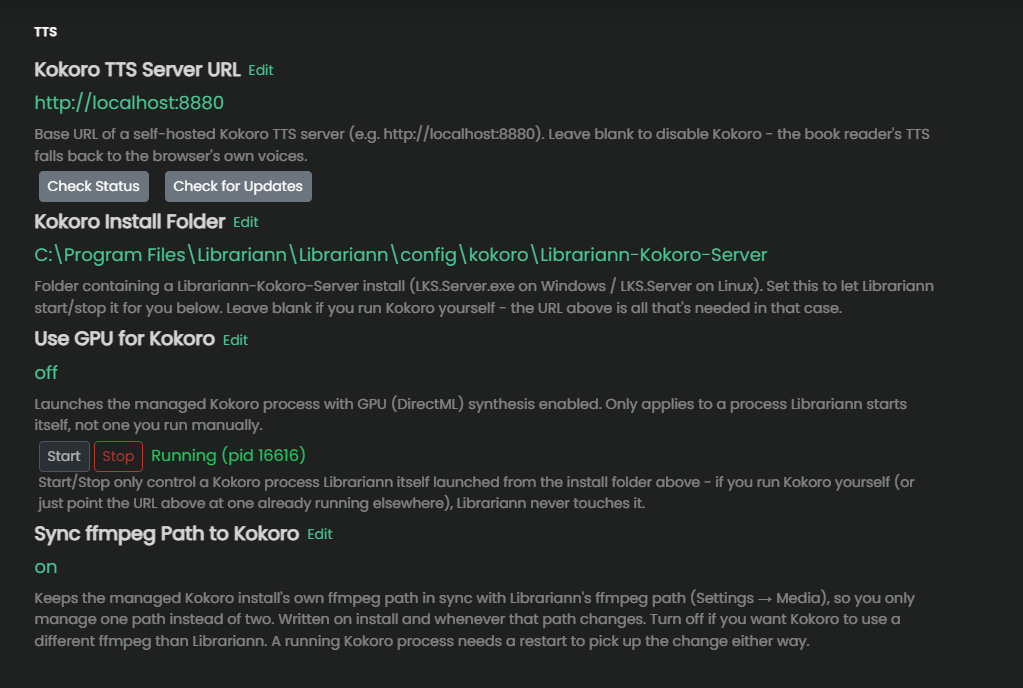Click the http://localhost:8880 URL value

129,102
